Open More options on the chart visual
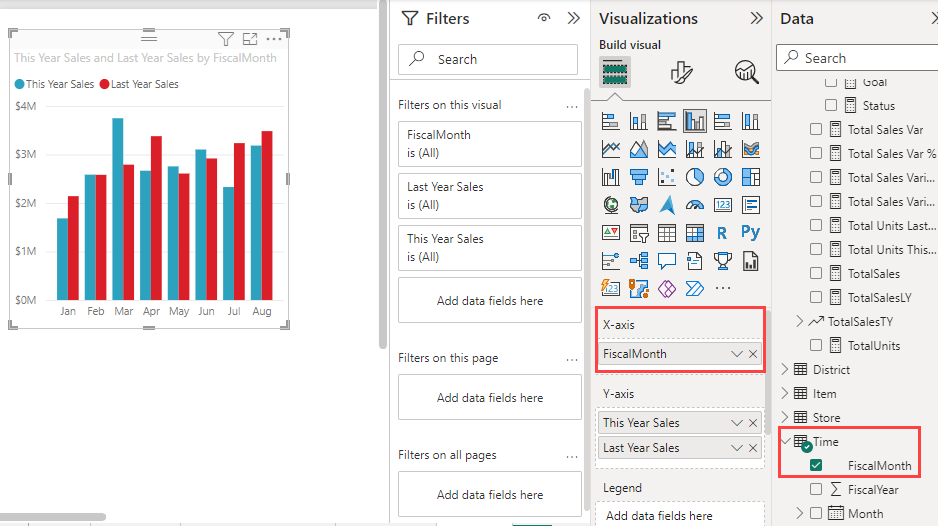Screen dimensions: 938x526 coord(274,39)
